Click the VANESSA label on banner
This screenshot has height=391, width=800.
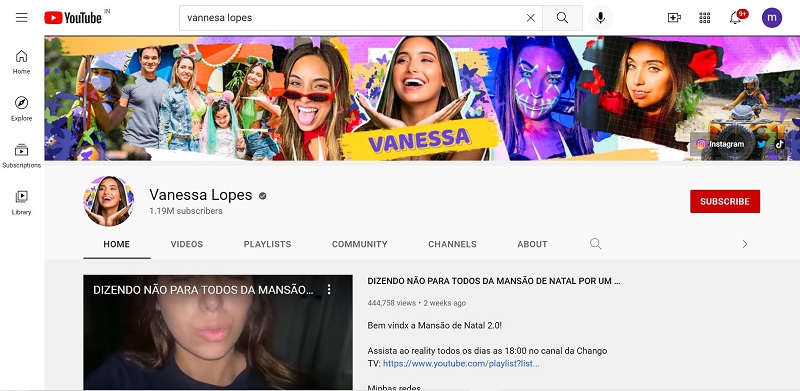click(418, 139)
